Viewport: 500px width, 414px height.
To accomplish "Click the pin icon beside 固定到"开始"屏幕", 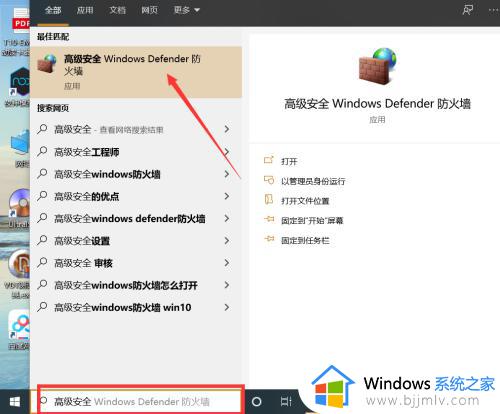I will 269,219.
